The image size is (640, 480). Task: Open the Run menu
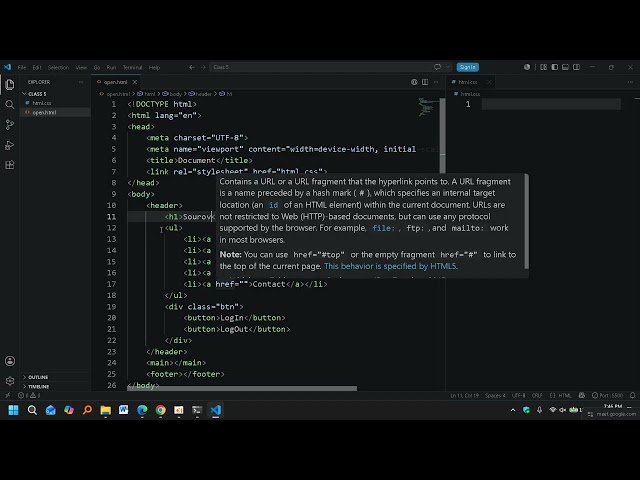(x=111, y=67)
